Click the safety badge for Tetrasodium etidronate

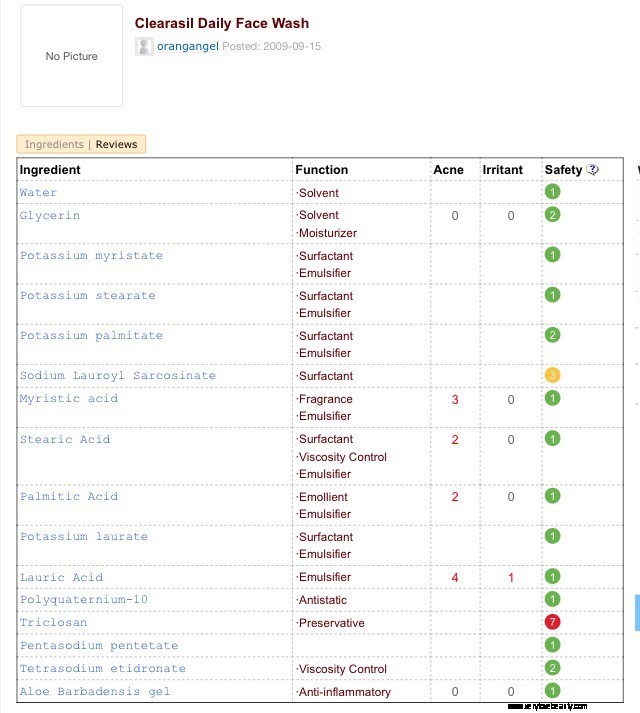pyautogui.click(x=552, y=668)
